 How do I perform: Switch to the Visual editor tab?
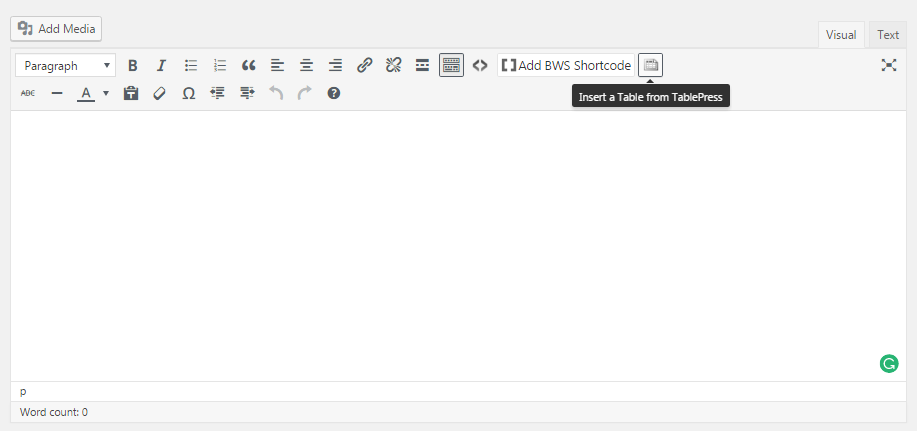click(841, 35)
